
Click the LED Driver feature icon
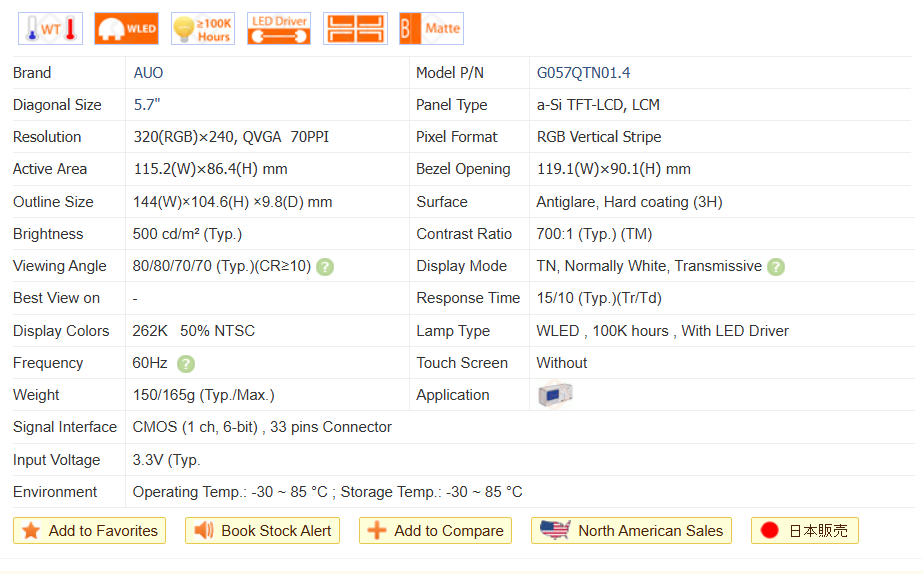coord(279,29)
